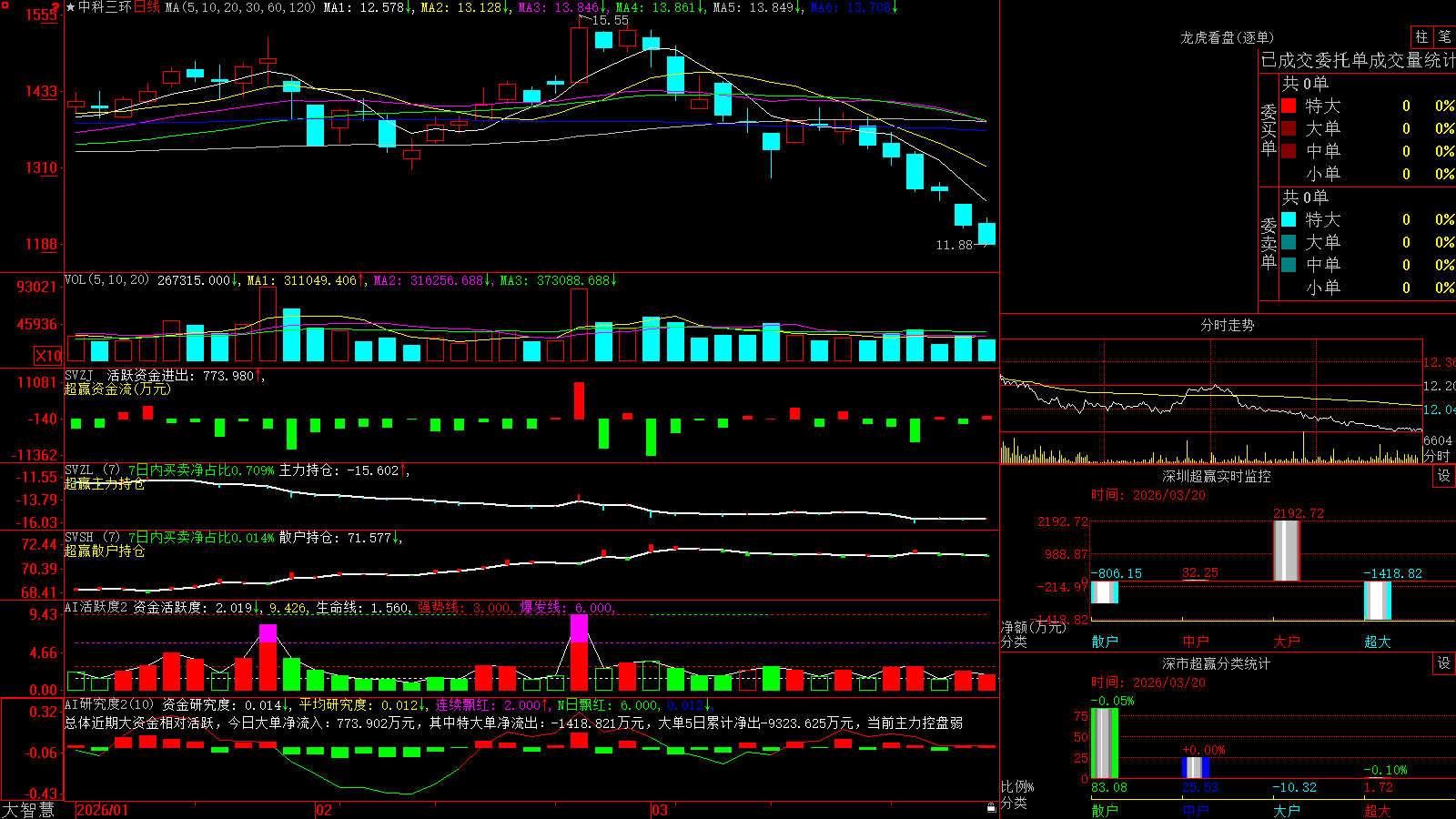Click the star marker before 中科三环
The height and width of the screenshot is (819, 1456).
pos(70,7)
